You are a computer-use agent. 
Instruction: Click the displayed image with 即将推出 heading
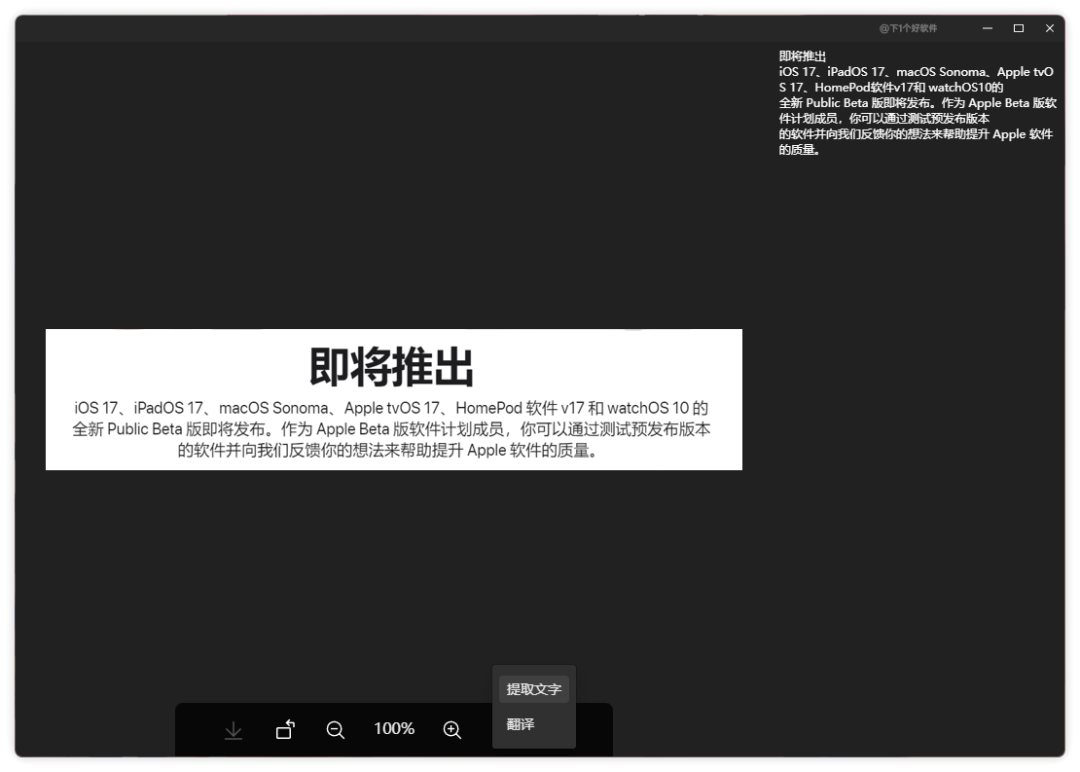tap(394, 399)
